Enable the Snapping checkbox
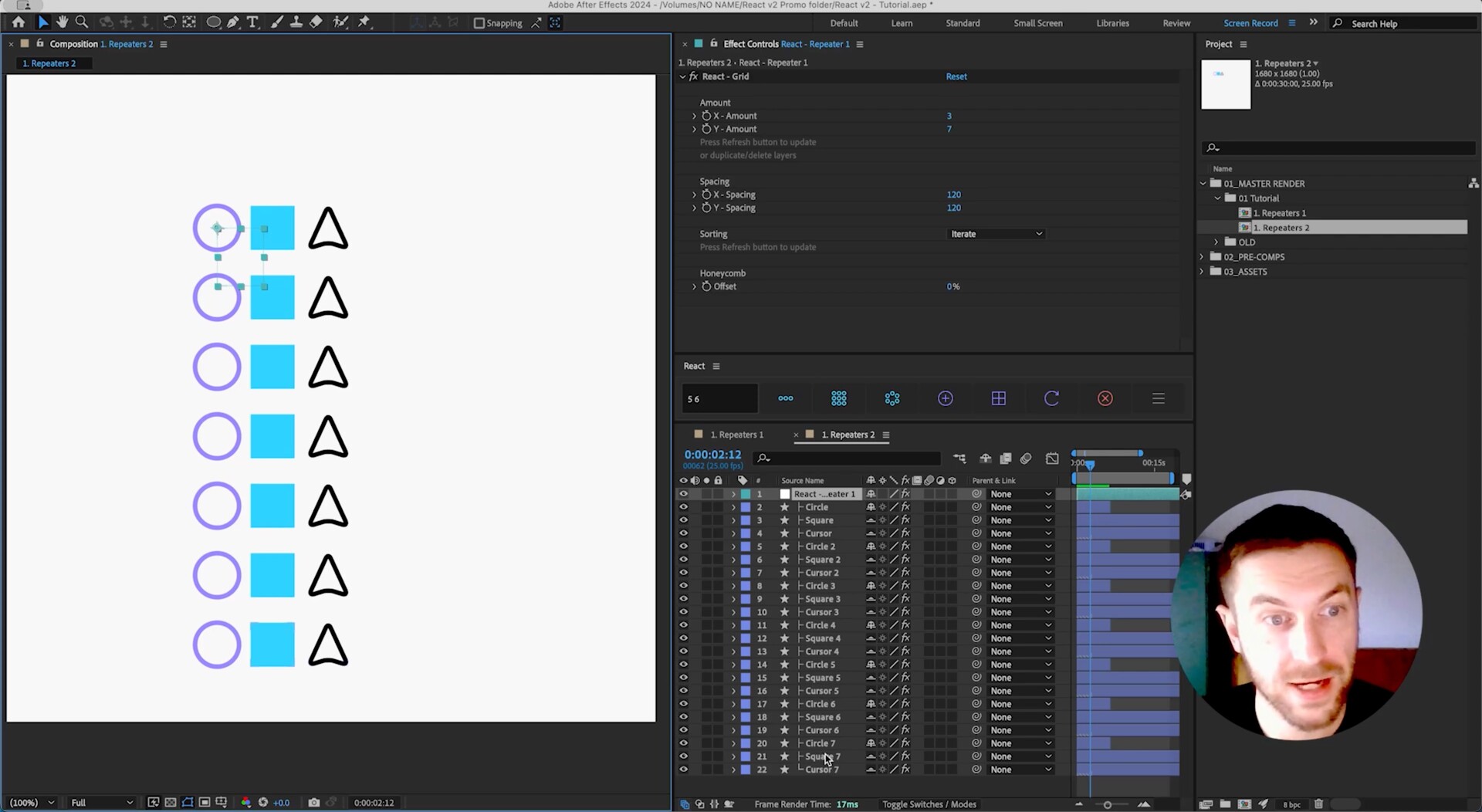 coord(479,23)
